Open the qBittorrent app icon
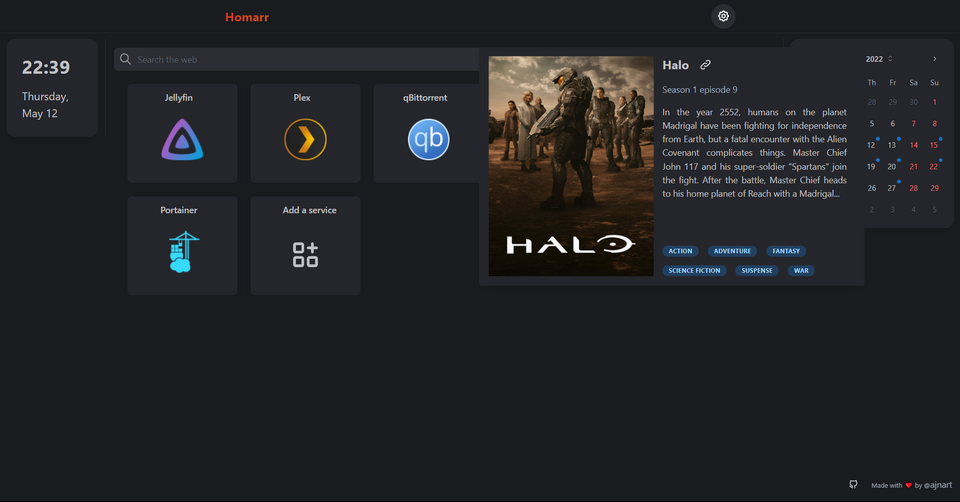960x502 pixels. coord(428,139)
